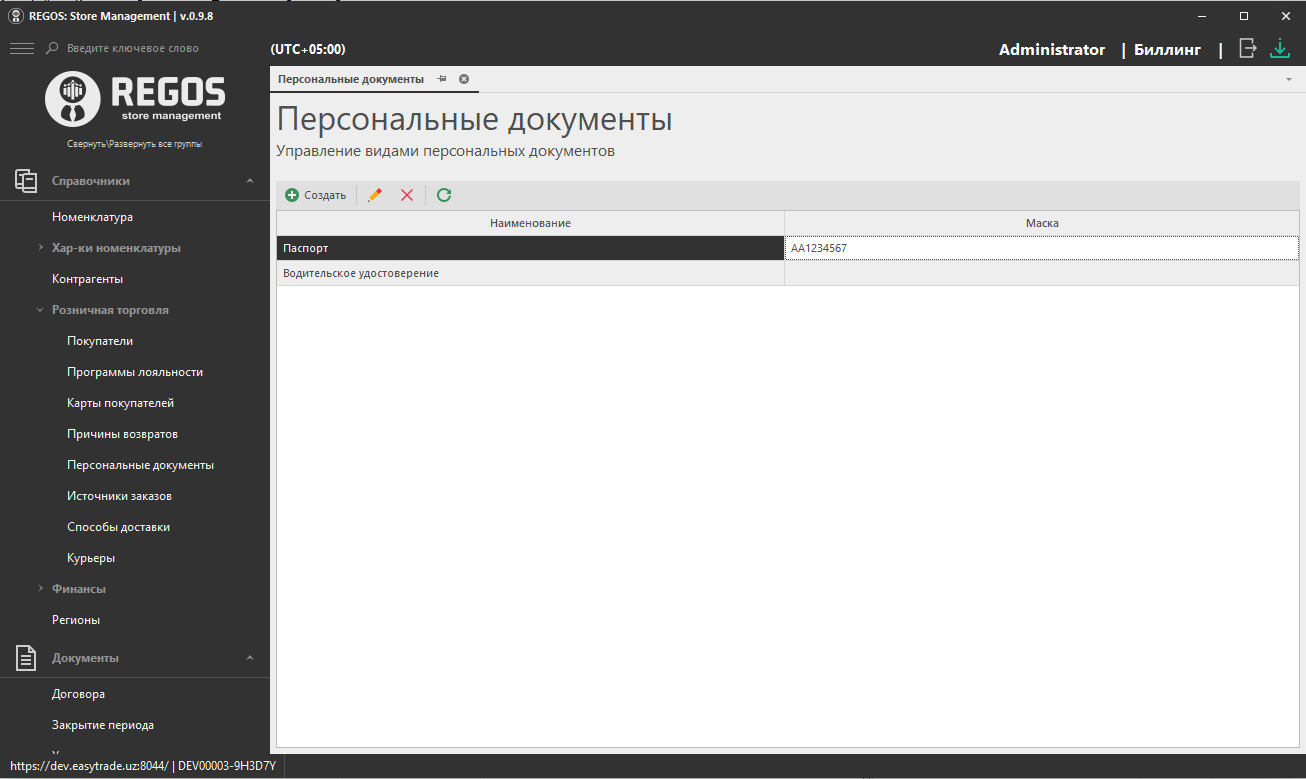This screenshot has height=779, width=1306.
Task: Click the logout icon in header
Action: coord(1247,48)
